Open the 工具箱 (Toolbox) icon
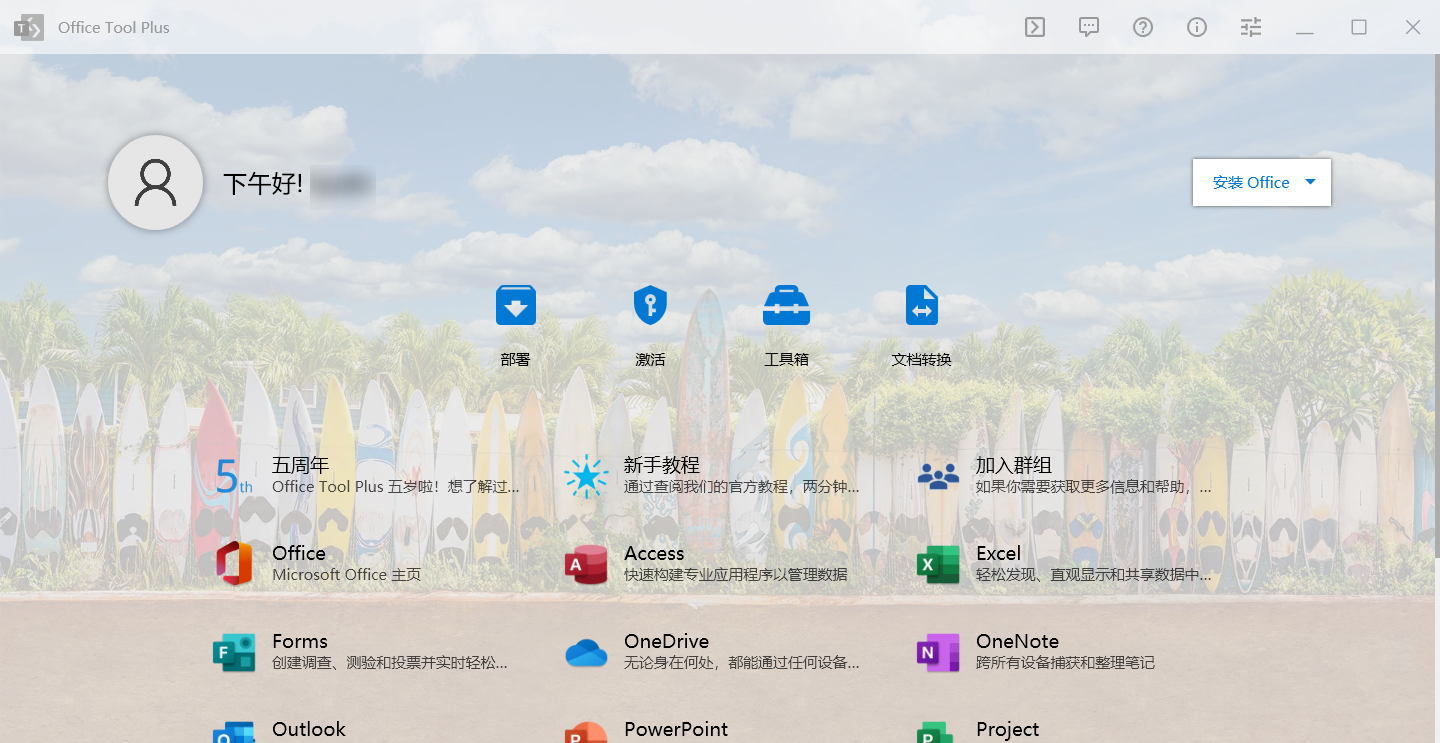The width and height of the screenshot is (1440, 743). pos(786,305)
